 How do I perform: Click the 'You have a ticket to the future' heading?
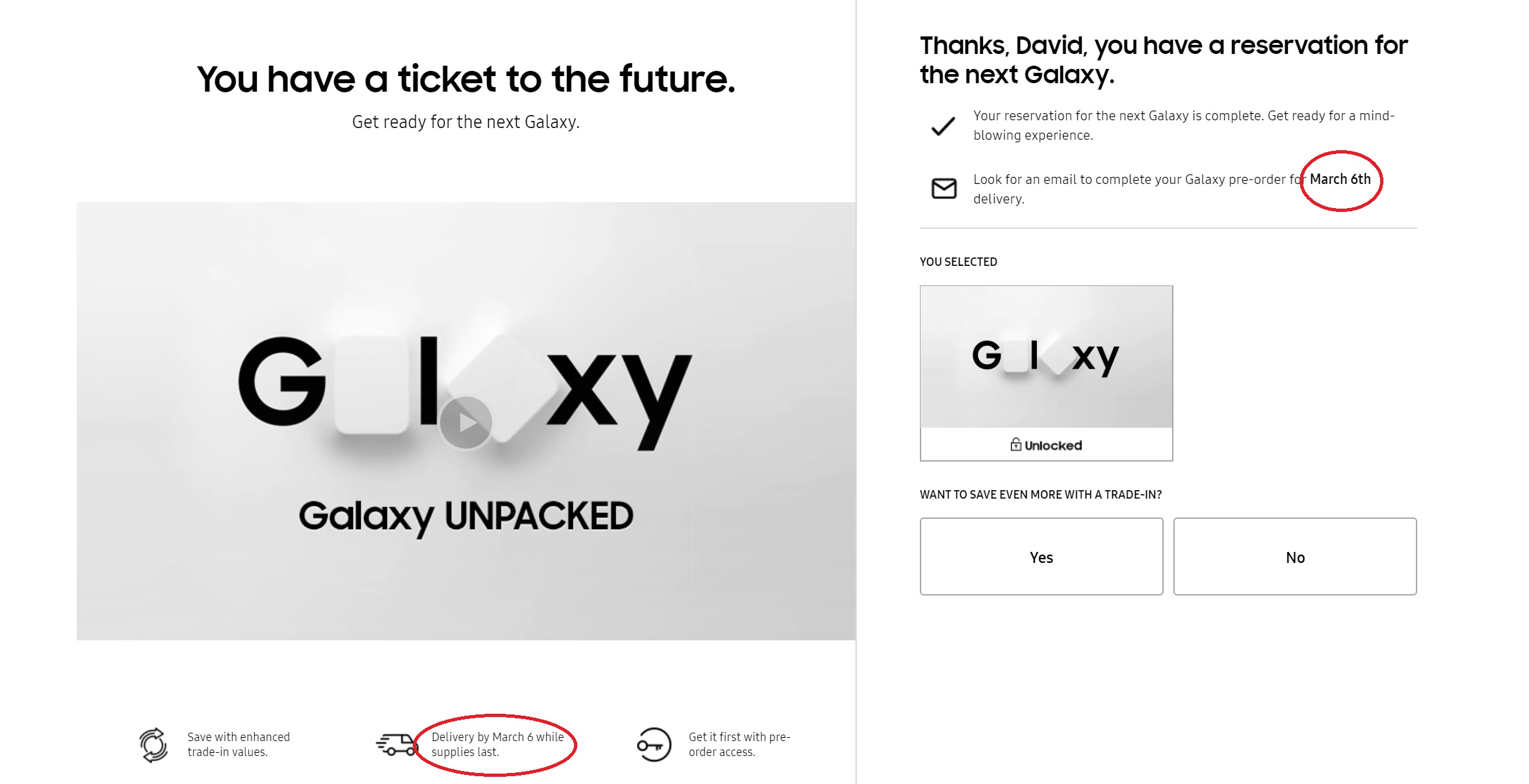[466, 79]
